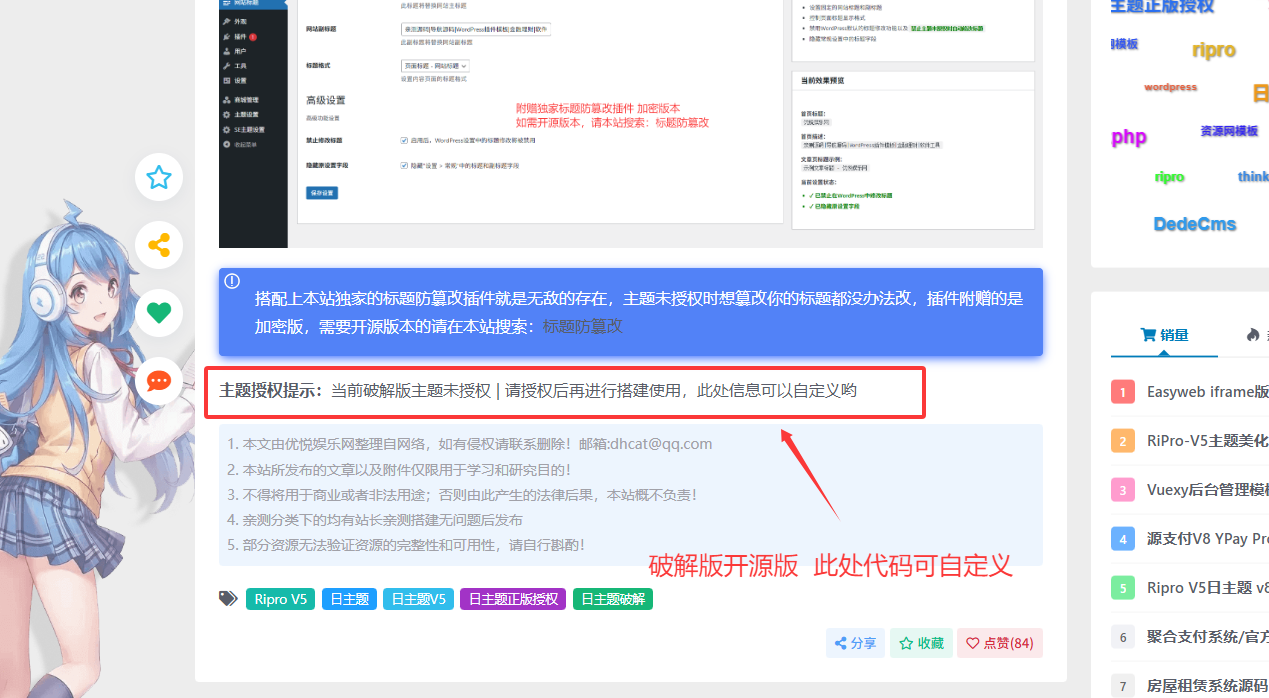Click the 收藏 favorite button

921,643
